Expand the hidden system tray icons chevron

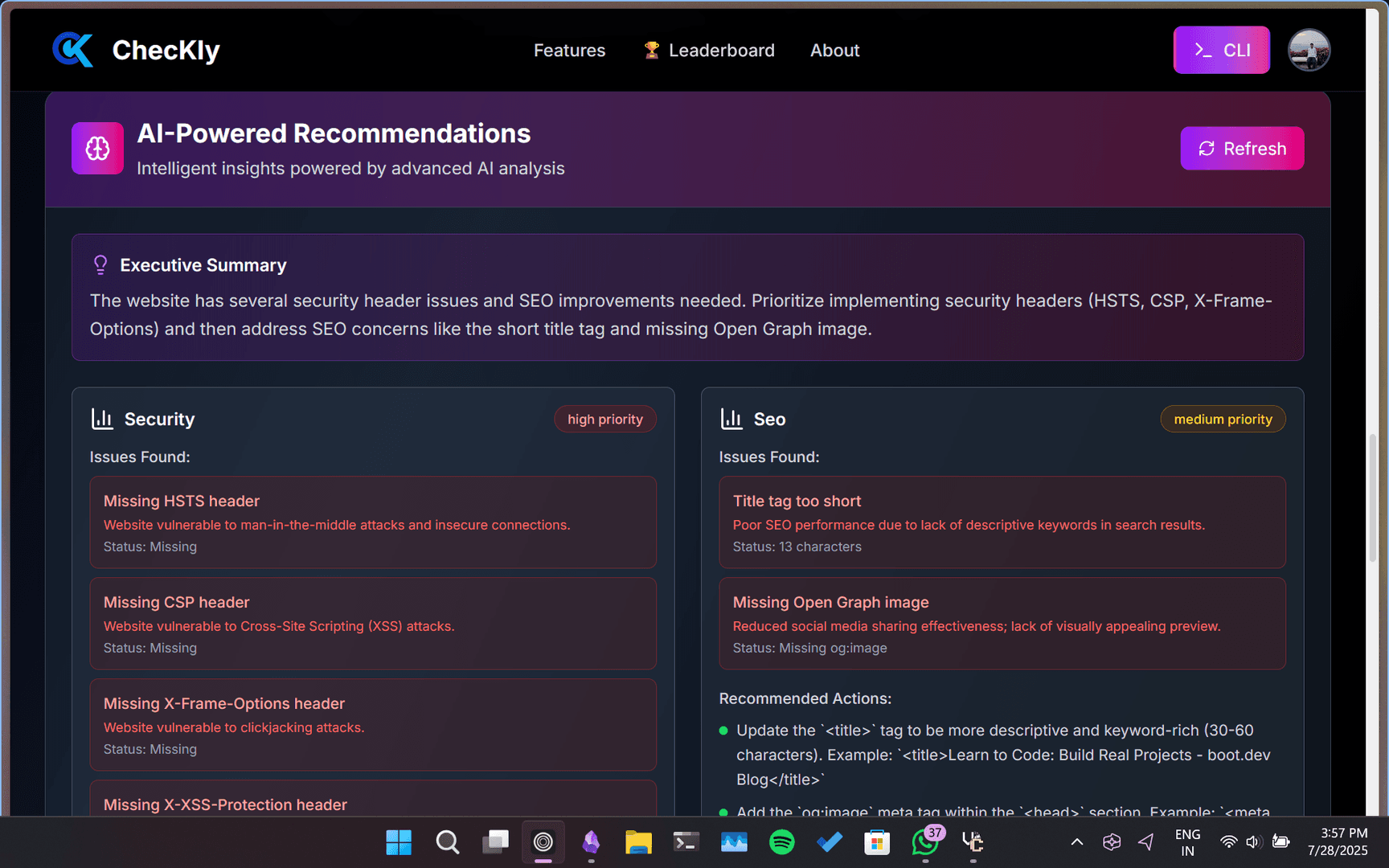(1077, 841)
